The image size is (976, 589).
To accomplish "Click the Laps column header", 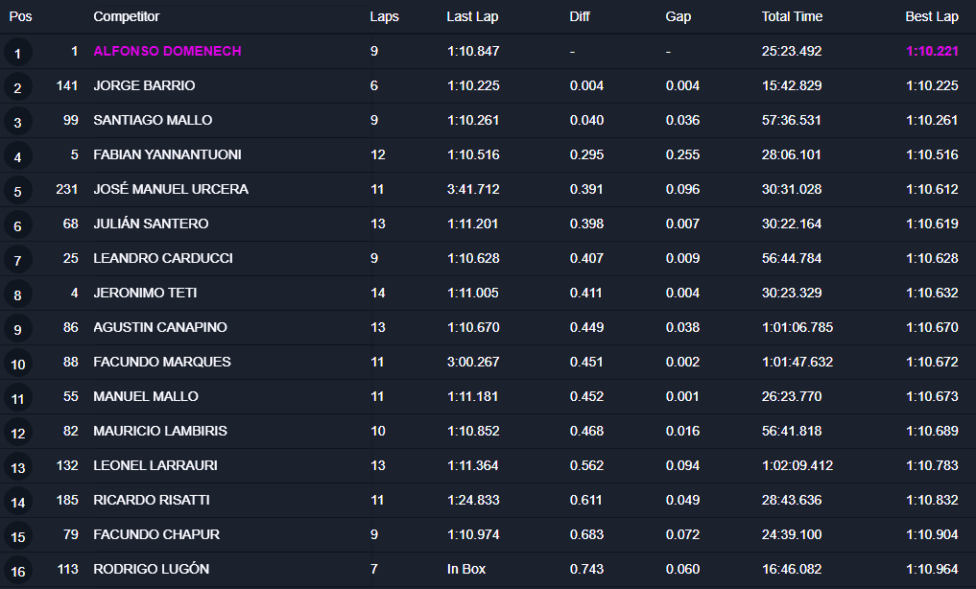I will [x=384, y=17].
